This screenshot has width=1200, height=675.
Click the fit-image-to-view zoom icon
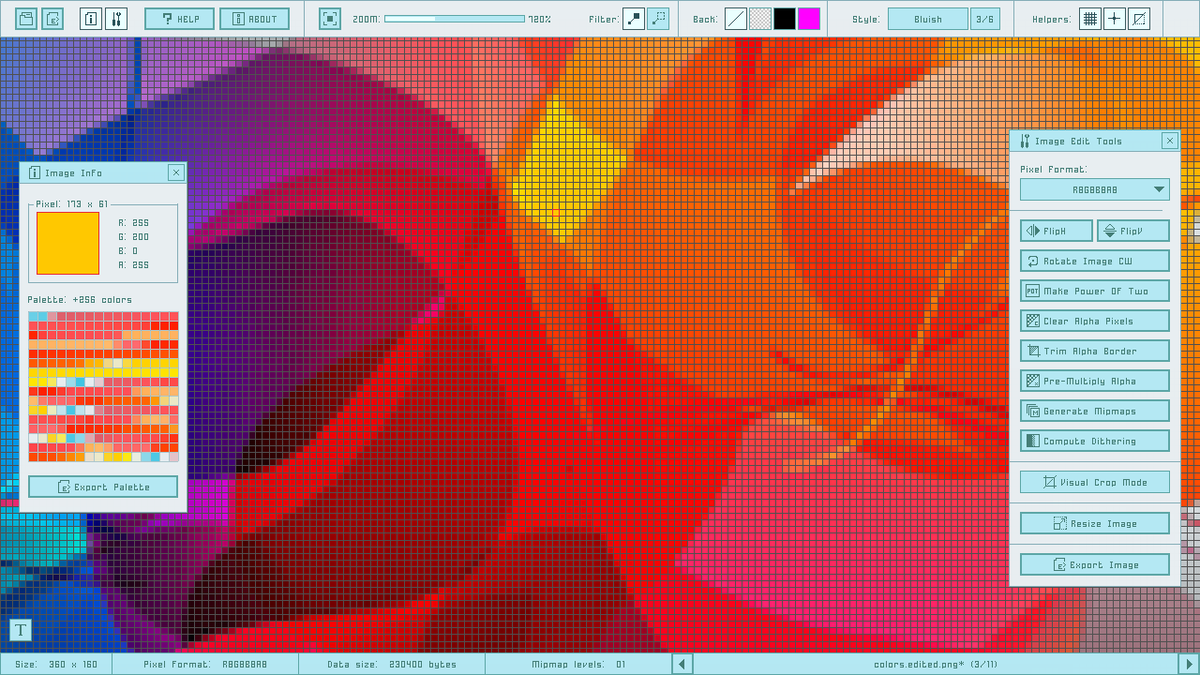(330, 17)
